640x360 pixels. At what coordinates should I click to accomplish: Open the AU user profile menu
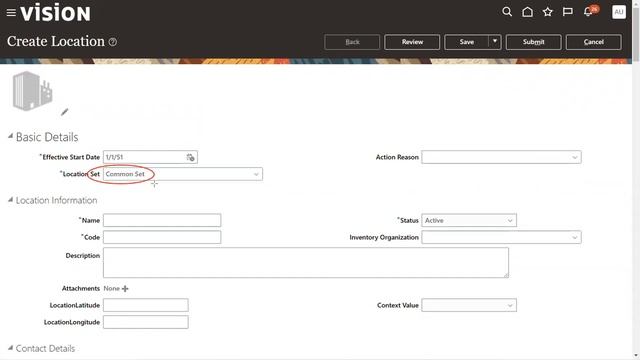pos(619,12)
